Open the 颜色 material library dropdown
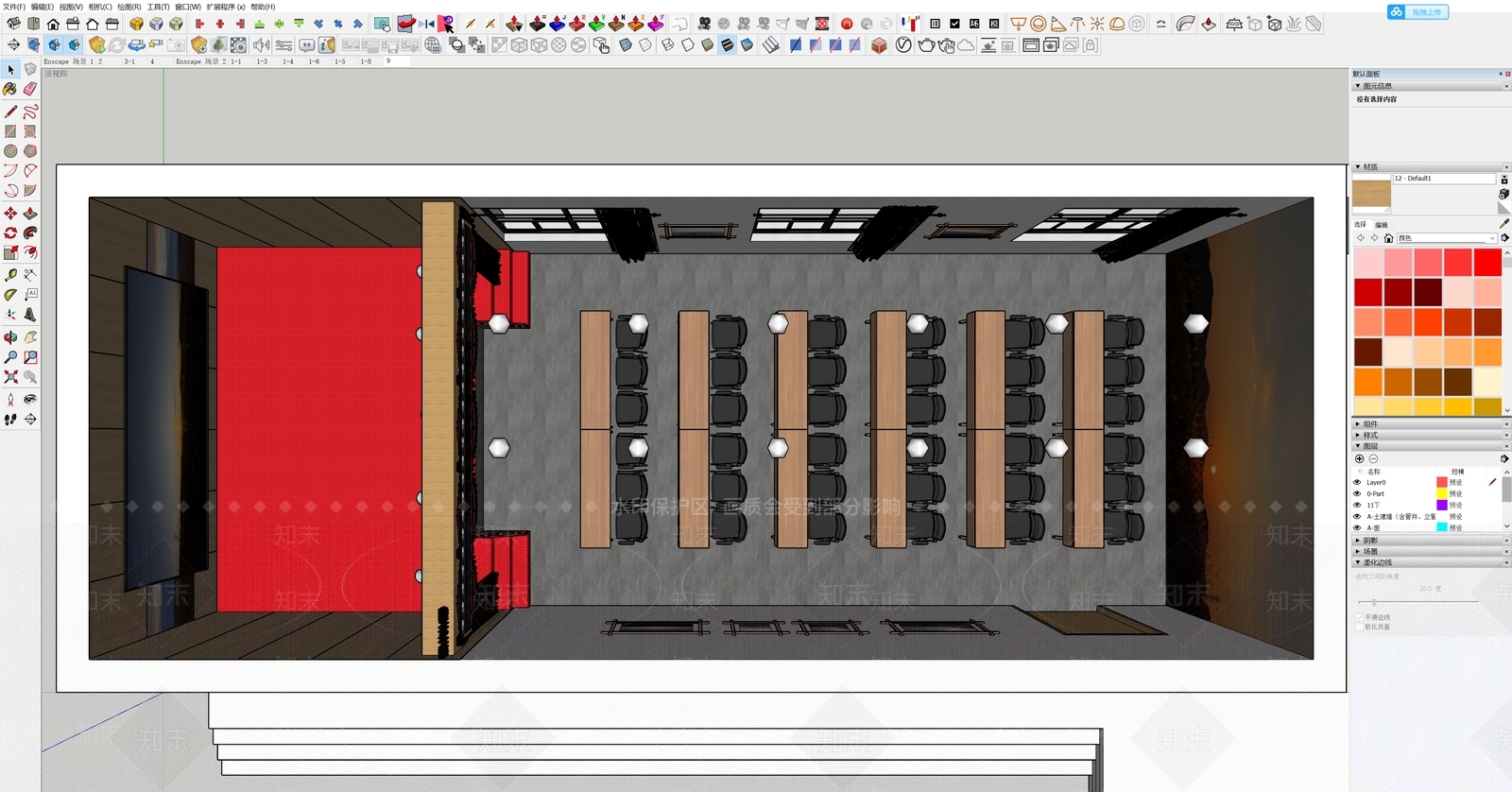Image resolution: width=1512 pixels, height=792 pixels. 1447,238
